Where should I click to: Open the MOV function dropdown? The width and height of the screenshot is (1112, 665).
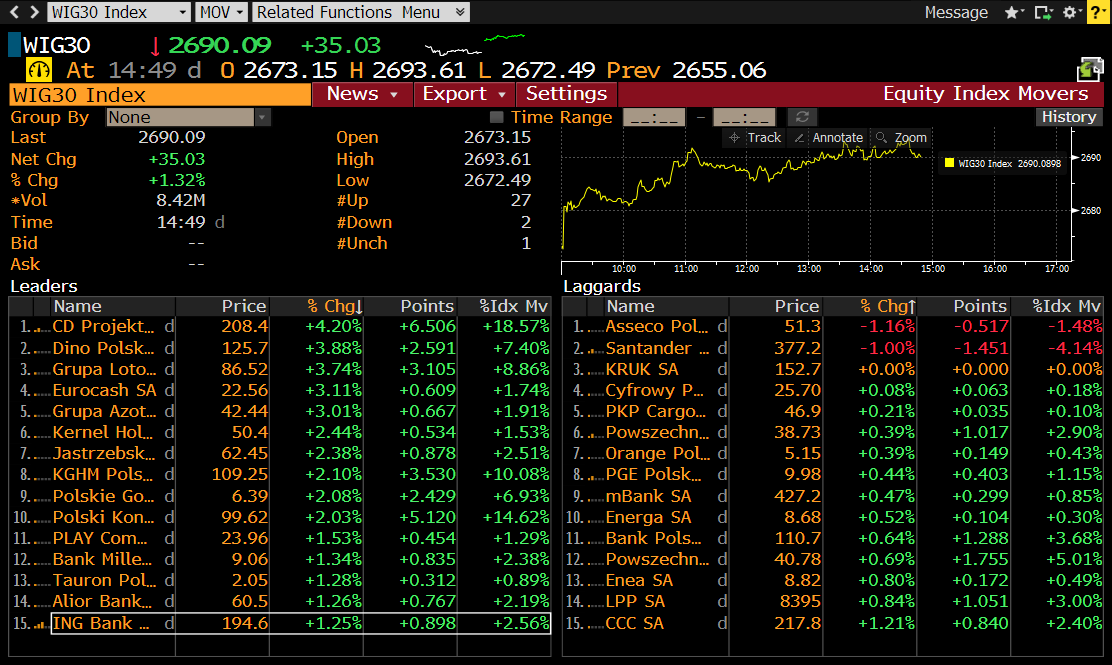[221, 12]
